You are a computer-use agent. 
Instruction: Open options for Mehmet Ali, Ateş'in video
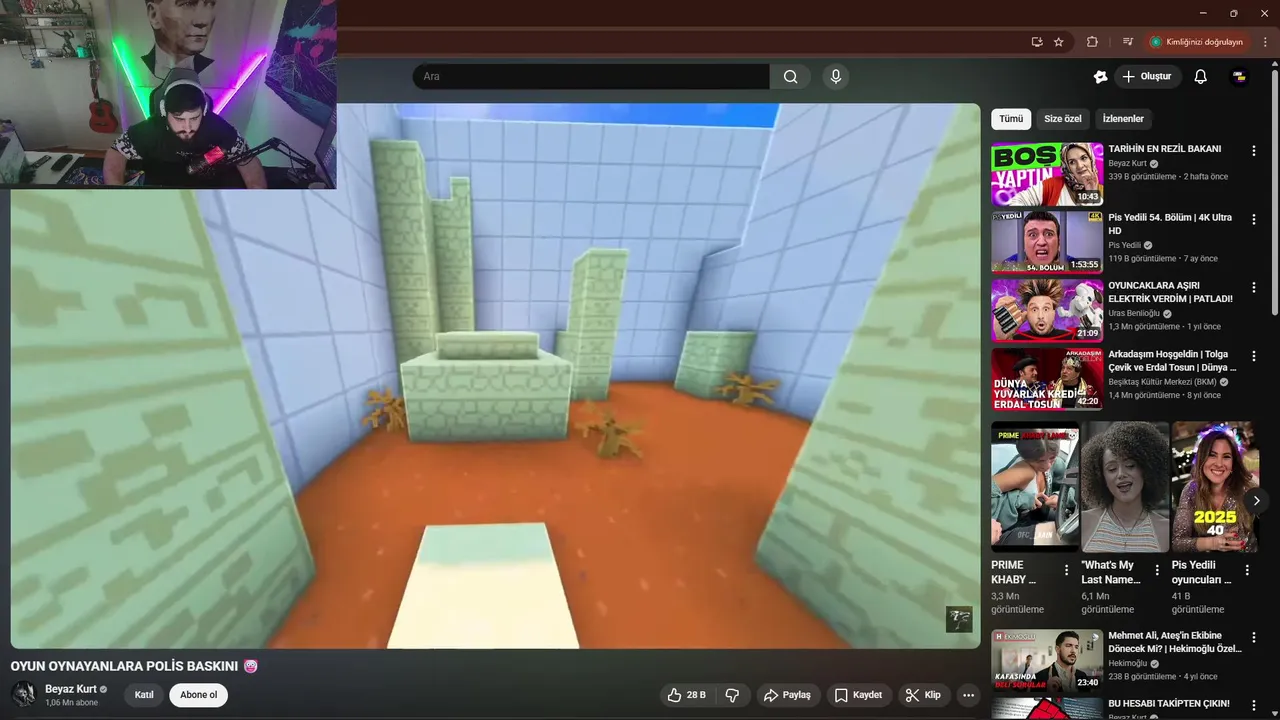click(x=1254, y=638)
